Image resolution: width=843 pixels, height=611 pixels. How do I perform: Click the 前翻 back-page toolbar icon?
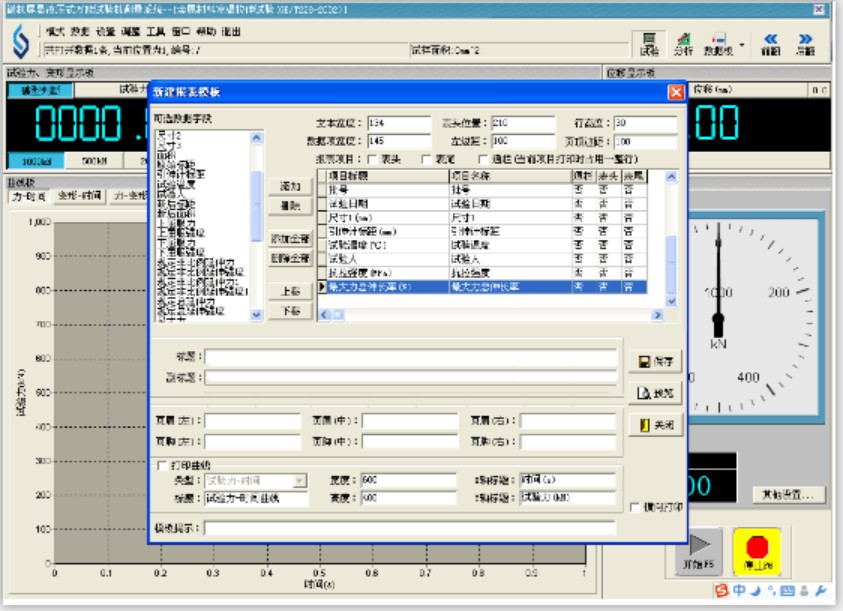coord(772,40)
